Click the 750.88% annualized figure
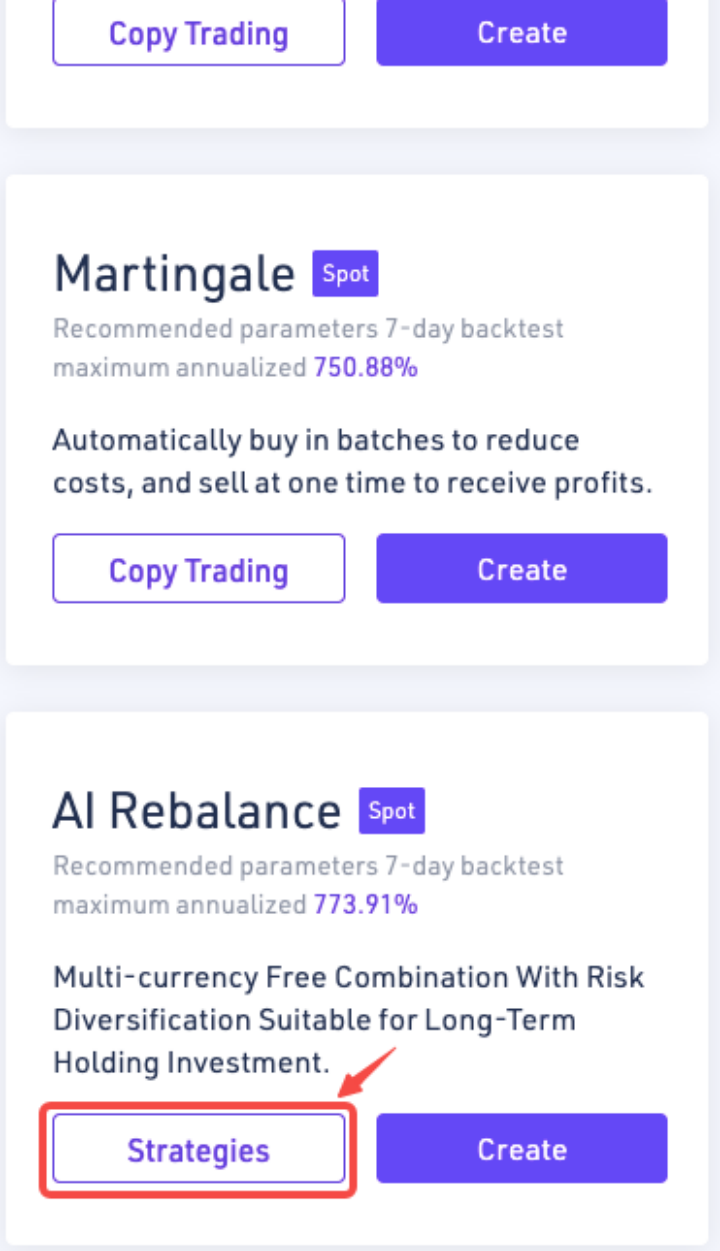The image size is (720, 1251). (x=365, y=368)
